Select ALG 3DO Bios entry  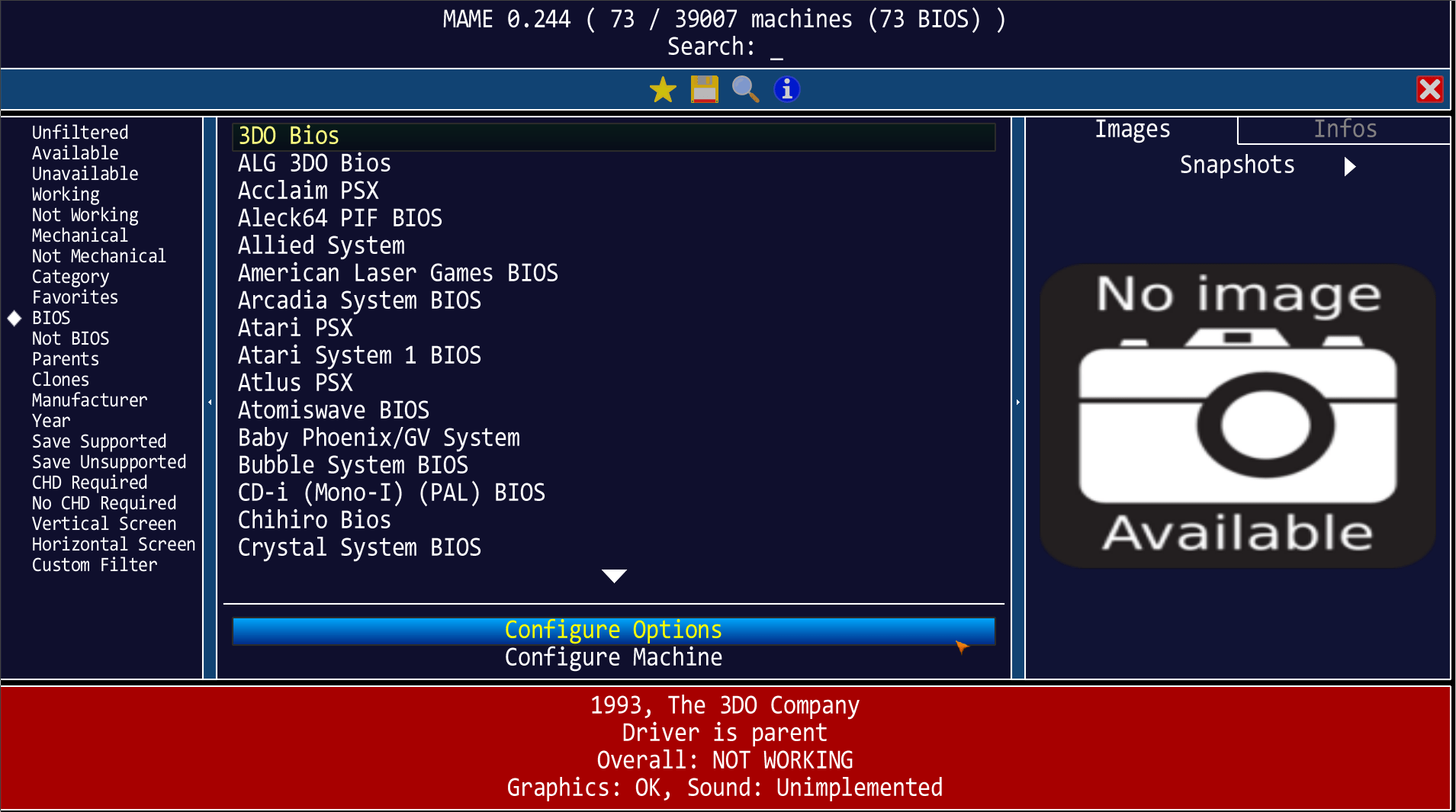click(614, 164)
